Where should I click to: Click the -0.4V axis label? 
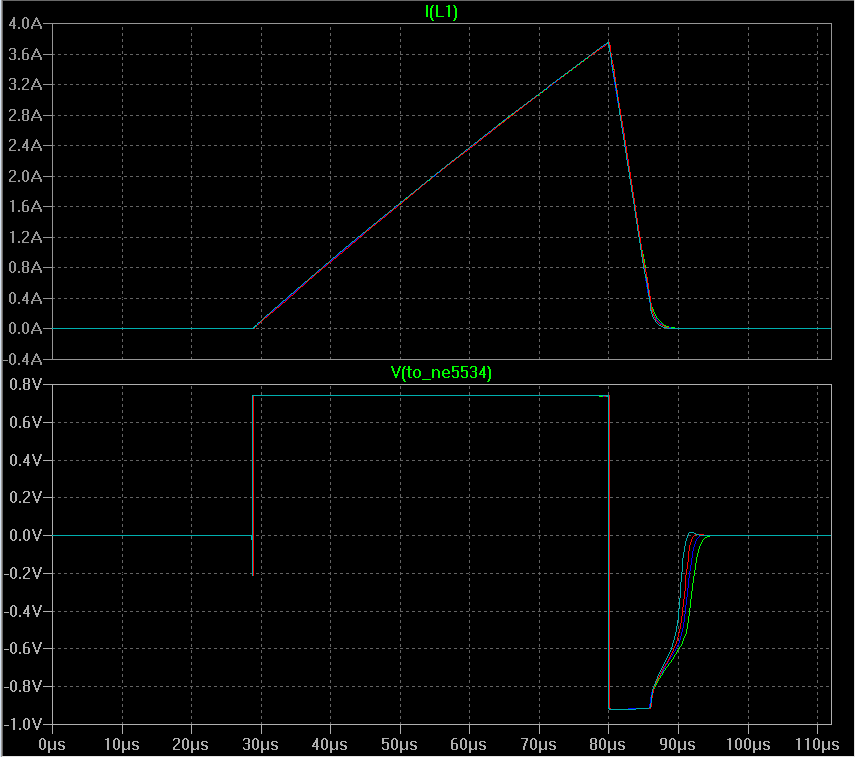[x=23, y=611]
